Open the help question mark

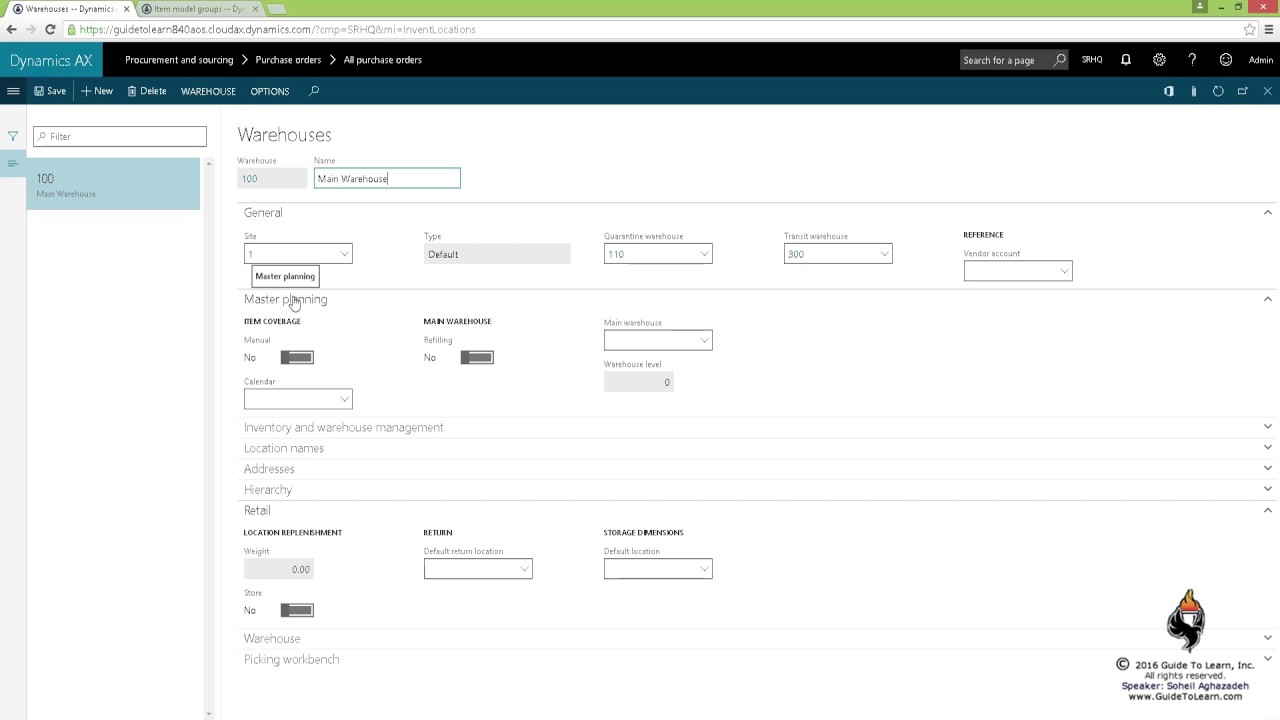(1192, 60)
